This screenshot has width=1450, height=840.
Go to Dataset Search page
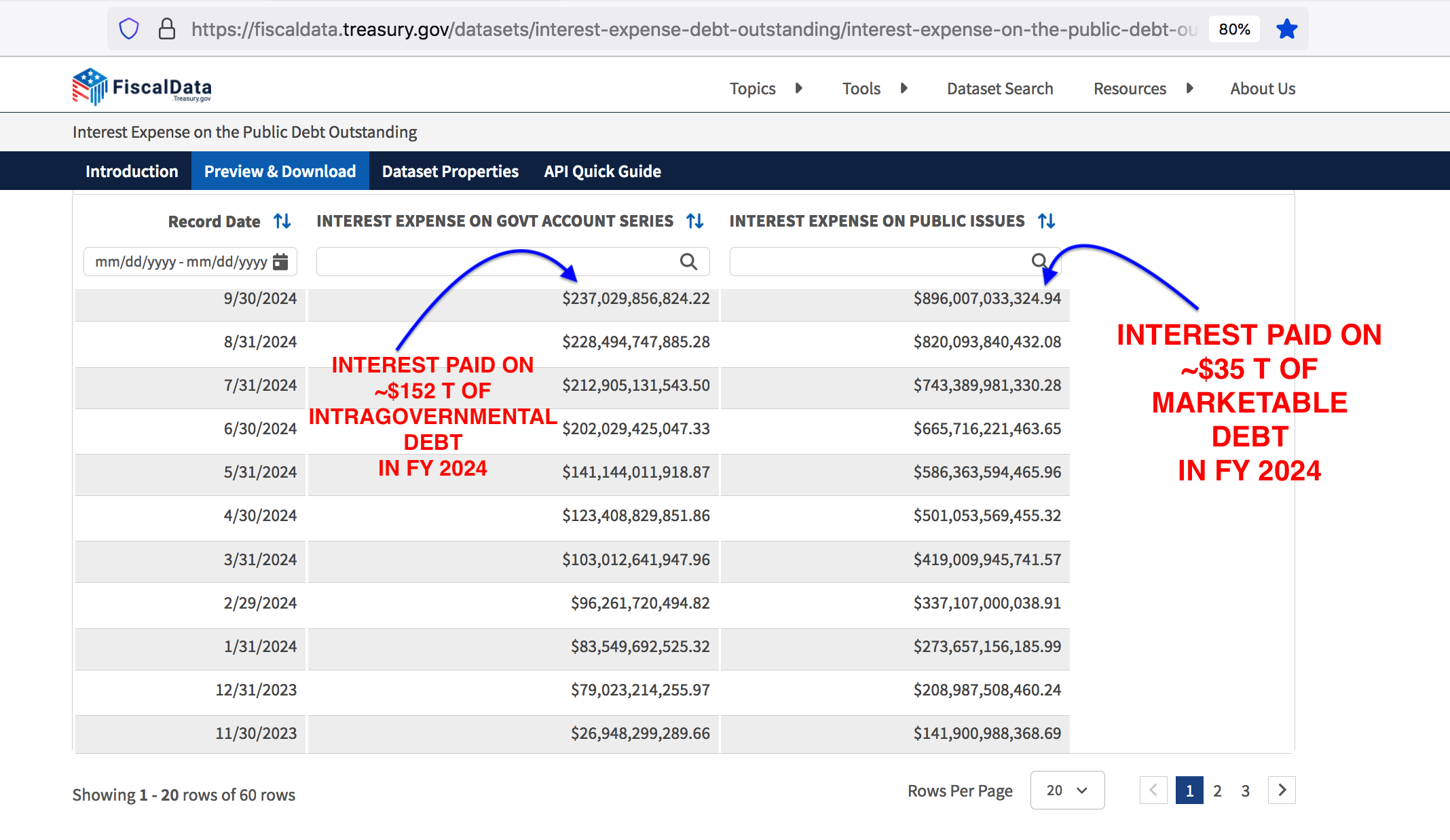point(1000,89)
